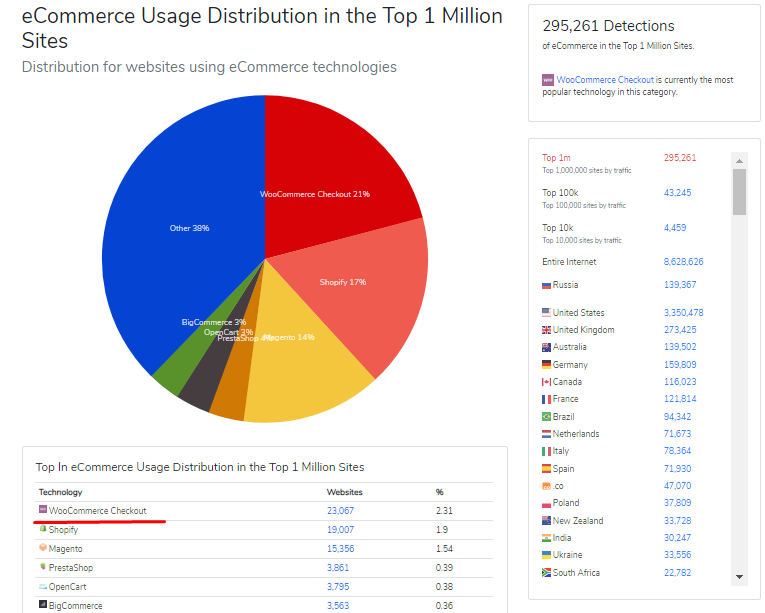Click the Ukraine flag icon

click(x=546, y=555)
